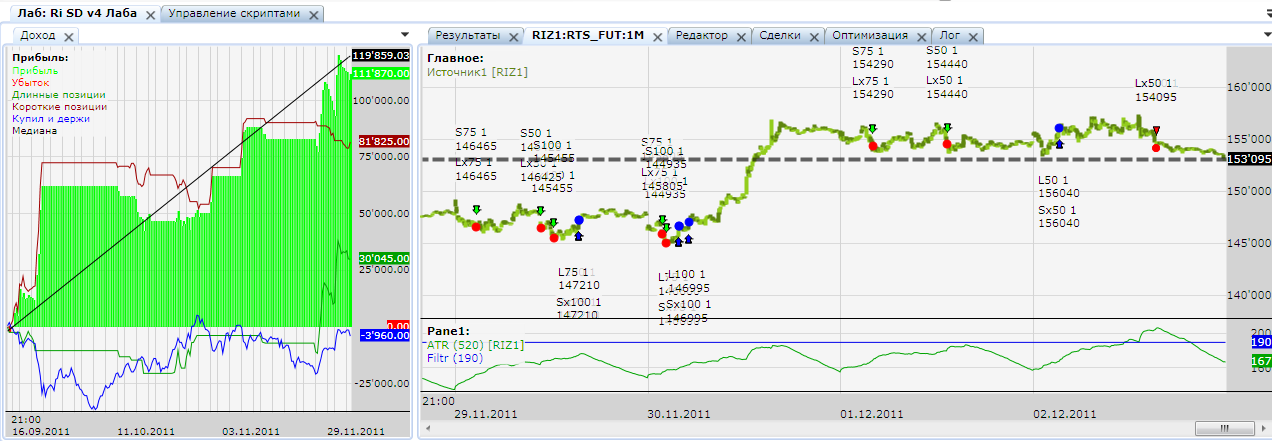This screenshot has height=441, width=1272.
Task: Close the 'Доход' panel tab
Action: [x=70, y=36]
